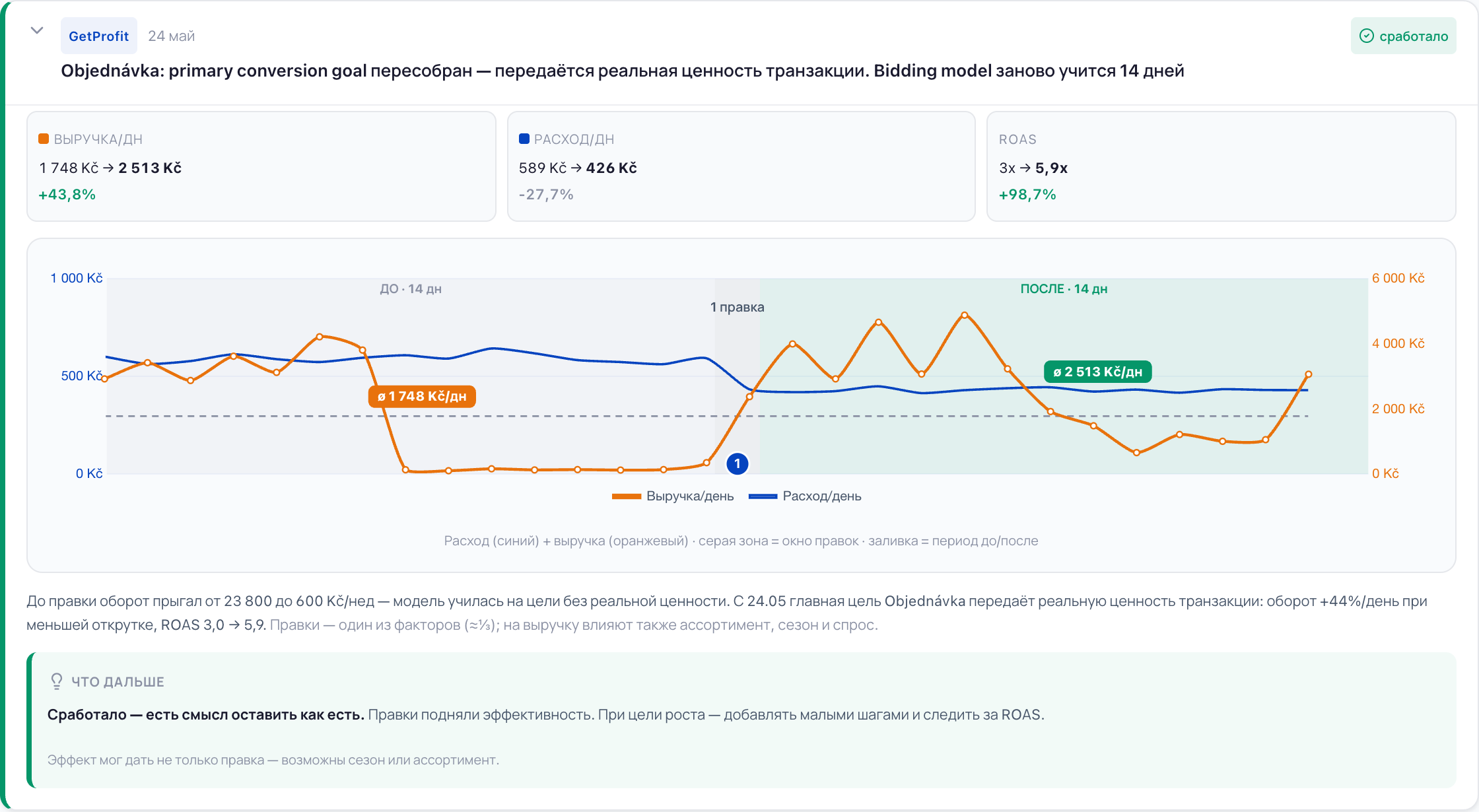
Task: Select the 'ДО · 14 дн' period label
Action: coord(411,289)
